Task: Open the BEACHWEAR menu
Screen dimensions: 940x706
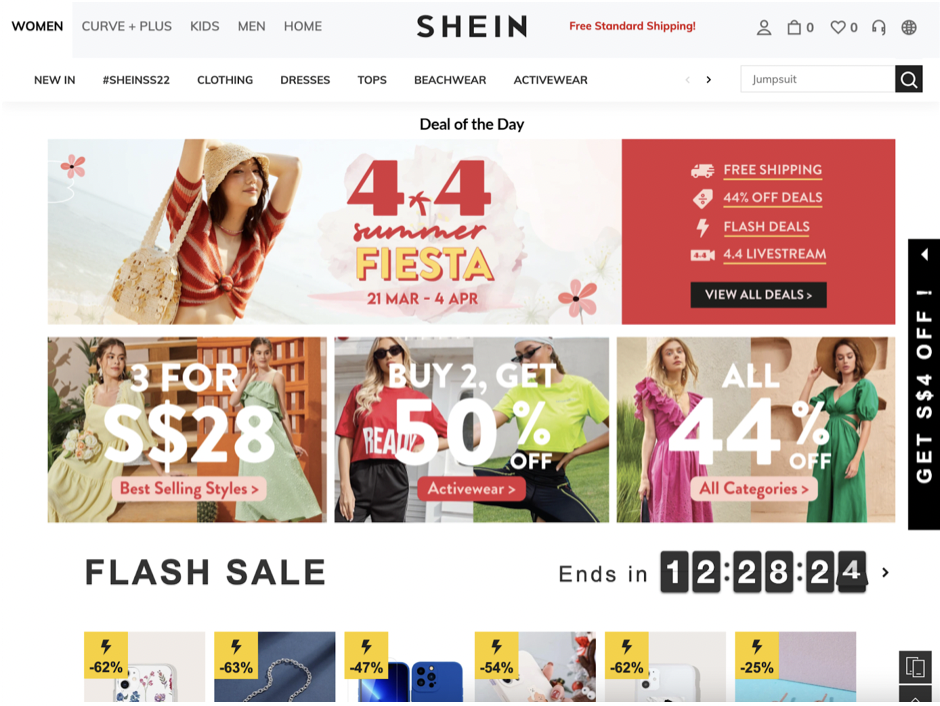Action: click(450, 80)
